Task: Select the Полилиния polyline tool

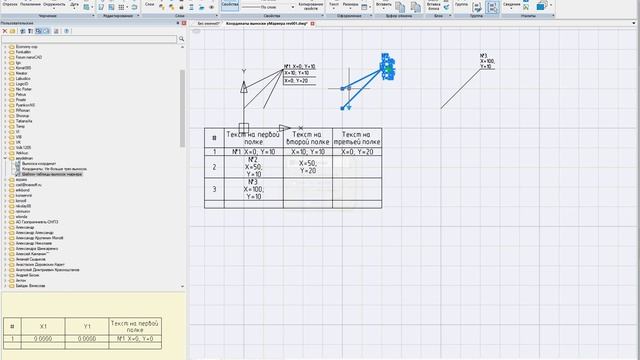Action: tap(31, 4)
